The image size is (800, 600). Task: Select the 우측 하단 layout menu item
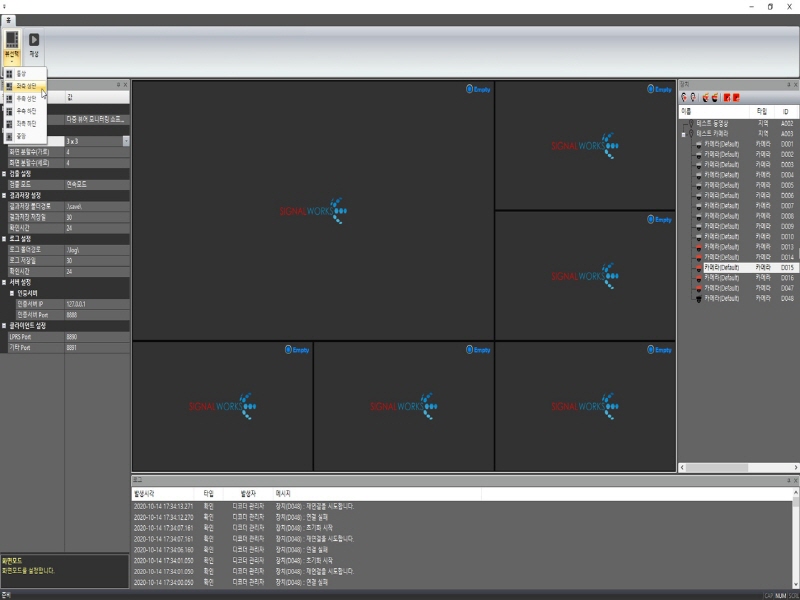pos(24,111)
